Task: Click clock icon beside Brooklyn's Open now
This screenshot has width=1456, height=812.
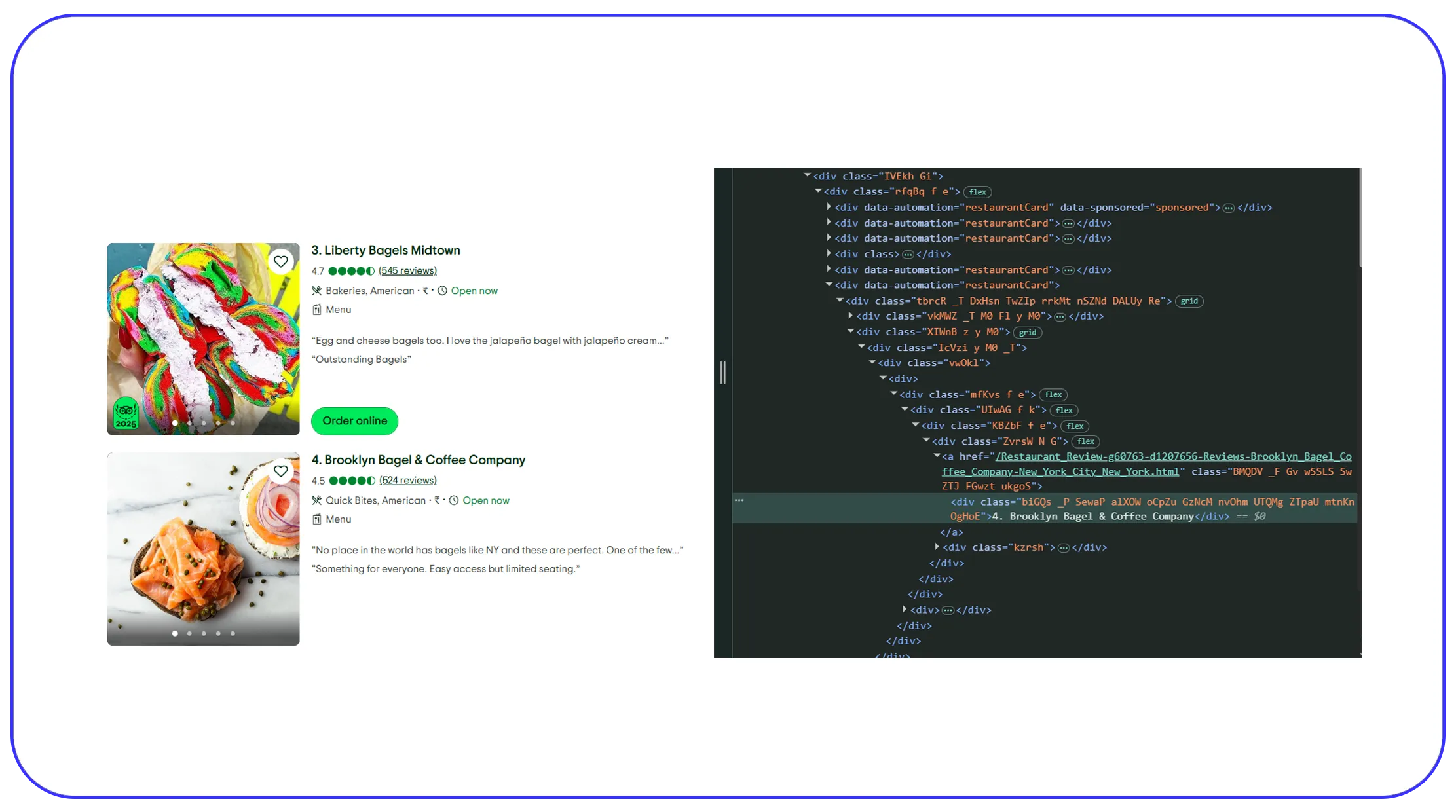Action: pos(454,500)
